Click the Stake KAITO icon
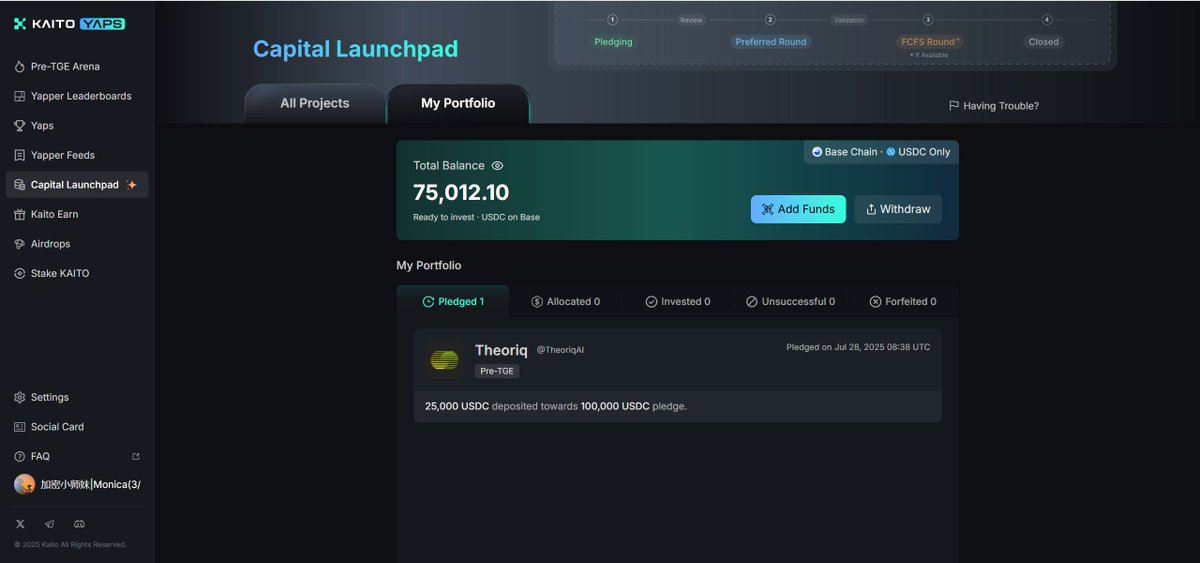 [x=20, y=273]
